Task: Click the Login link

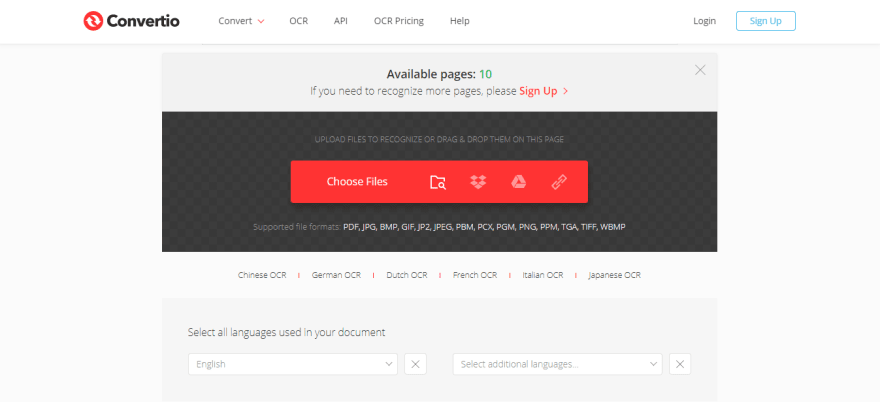Action: point(704,21)
